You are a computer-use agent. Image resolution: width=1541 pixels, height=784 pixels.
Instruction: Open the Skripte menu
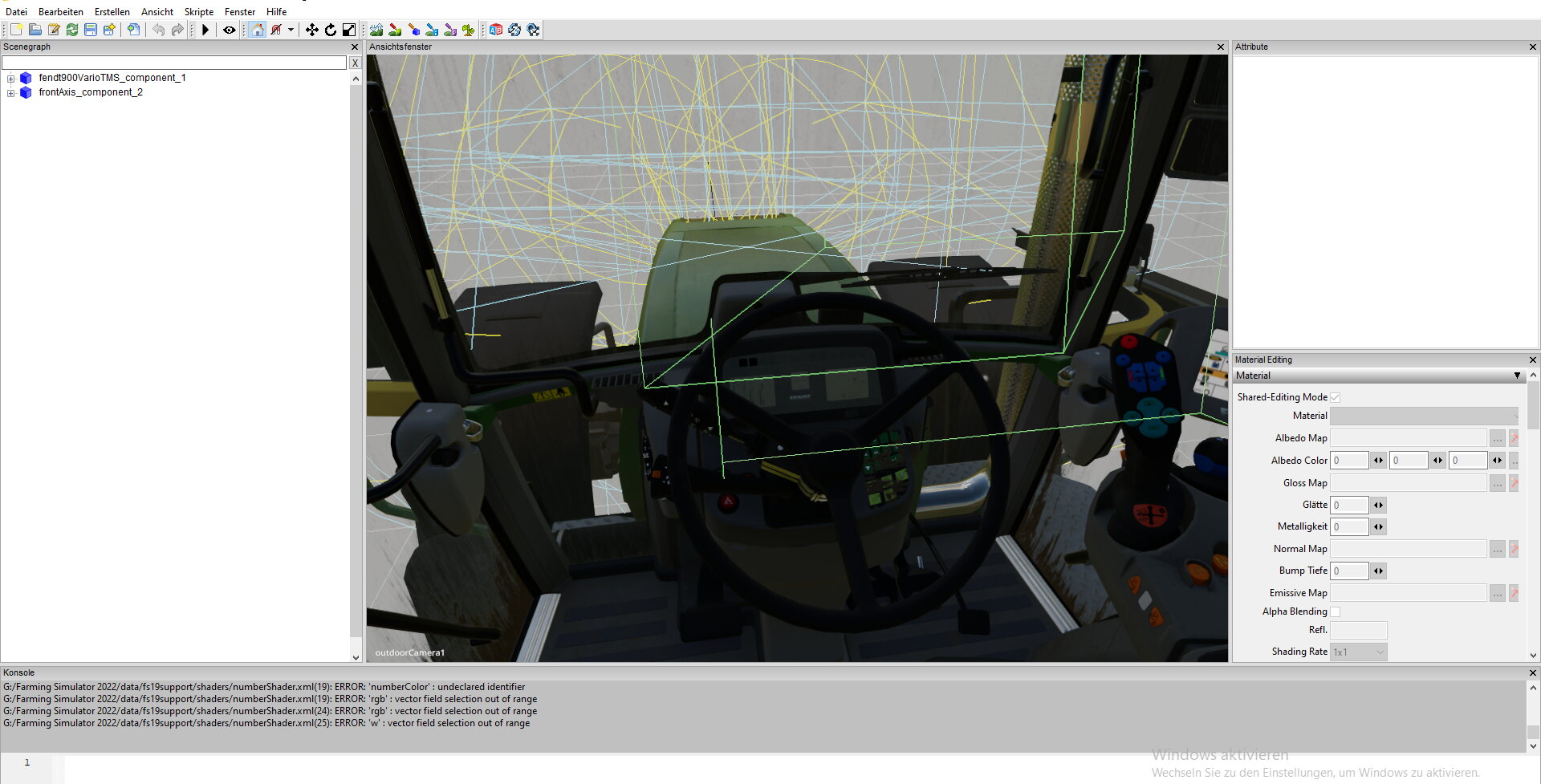[x=198, y=12]
